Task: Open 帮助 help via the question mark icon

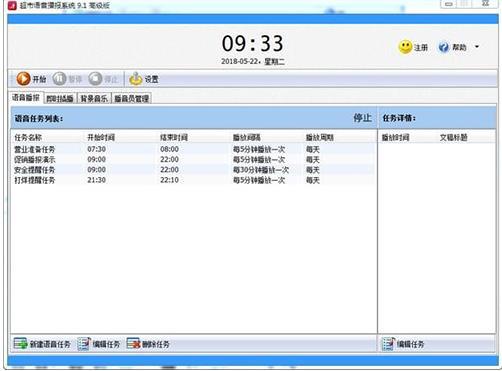Action: point(444,47)
